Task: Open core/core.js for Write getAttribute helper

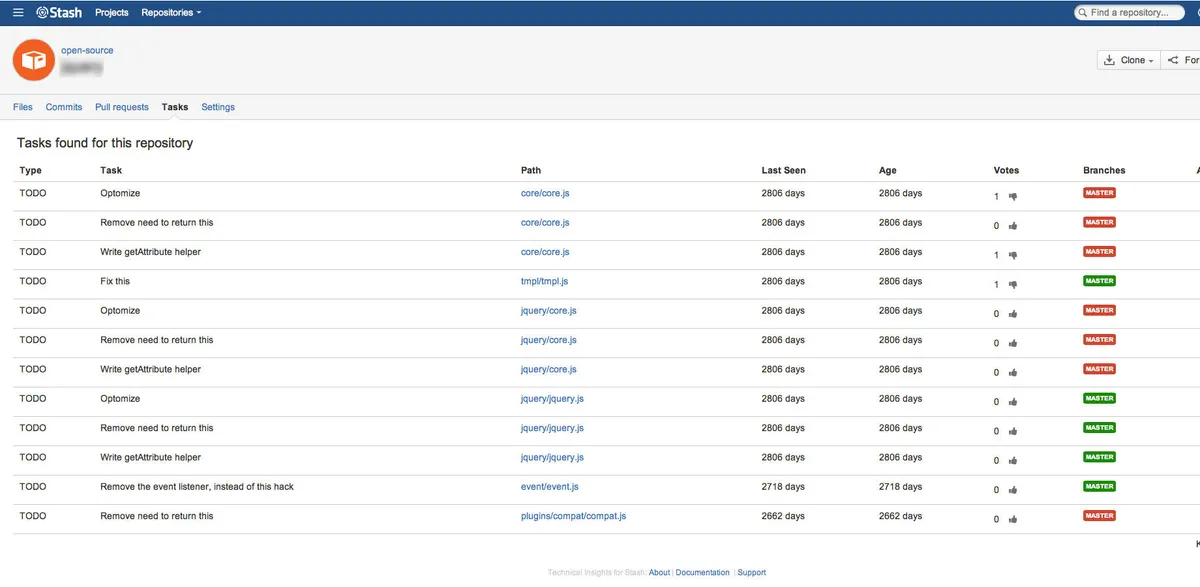Action: point(545,252)
